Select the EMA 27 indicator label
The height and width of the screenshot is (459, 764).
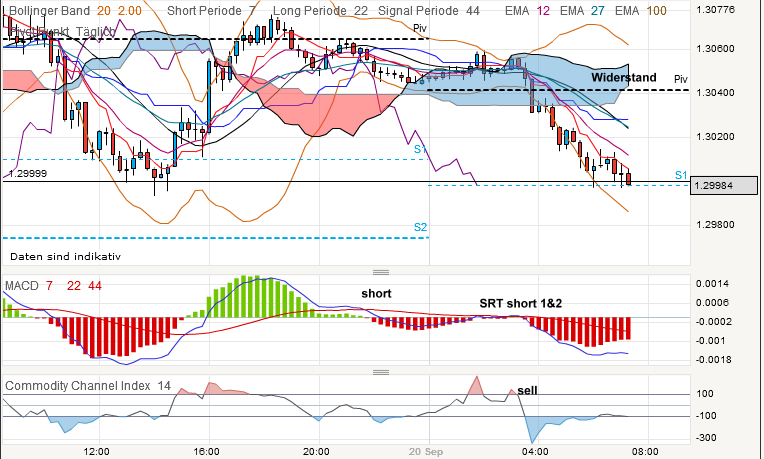[582, 11]
